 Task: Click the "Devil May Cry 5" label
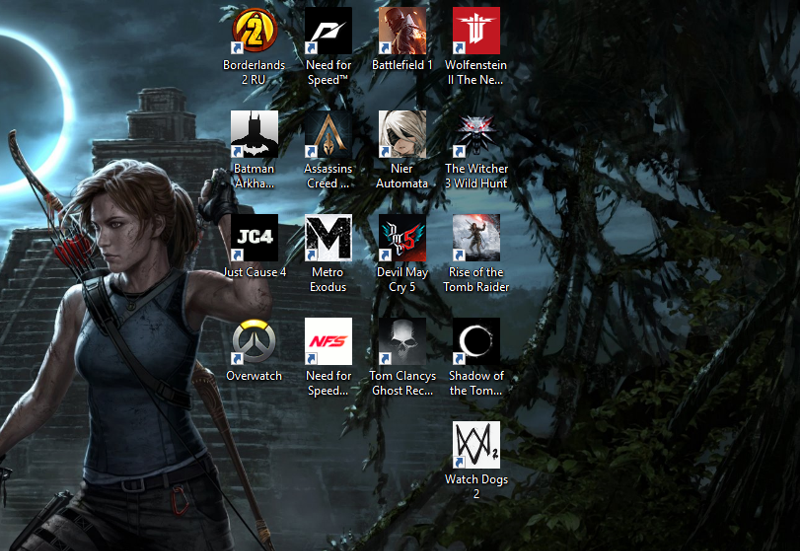[402, 280]
